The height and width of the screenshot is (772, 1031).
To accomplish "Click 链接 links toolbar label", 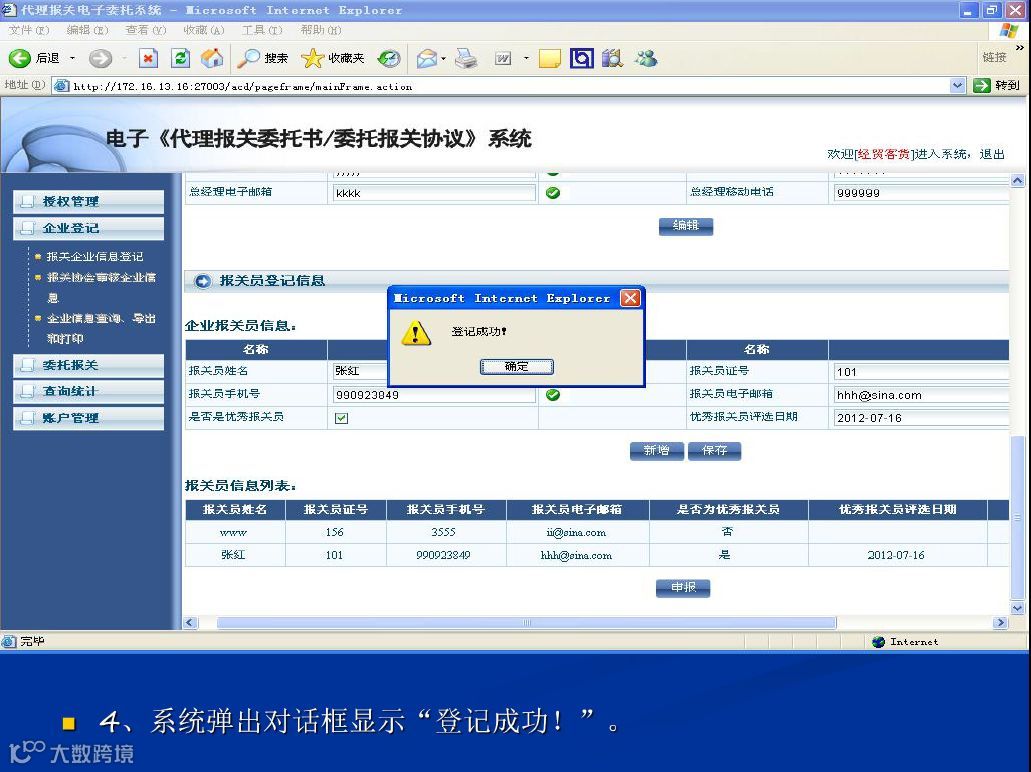I will click(994, 57).
